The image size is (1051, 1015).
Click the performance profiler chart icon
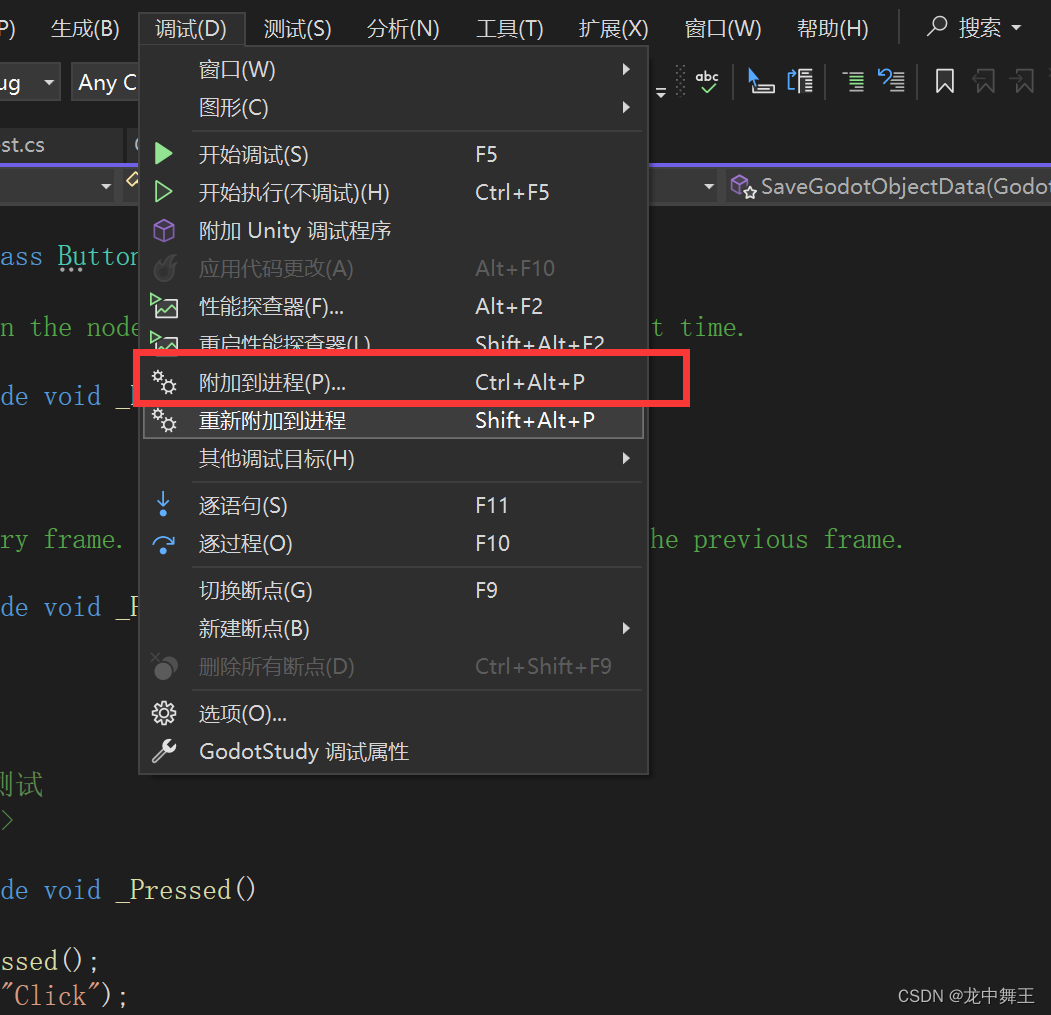pos(164,306)
